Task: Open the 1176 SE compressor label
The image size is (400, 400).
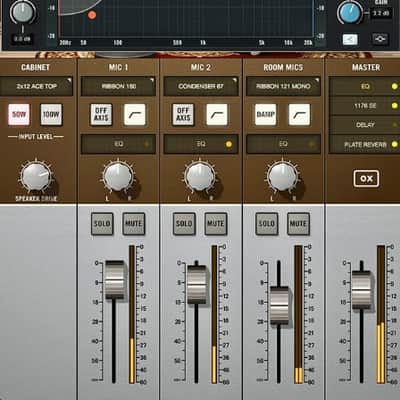Action: (x=365, y=106)
